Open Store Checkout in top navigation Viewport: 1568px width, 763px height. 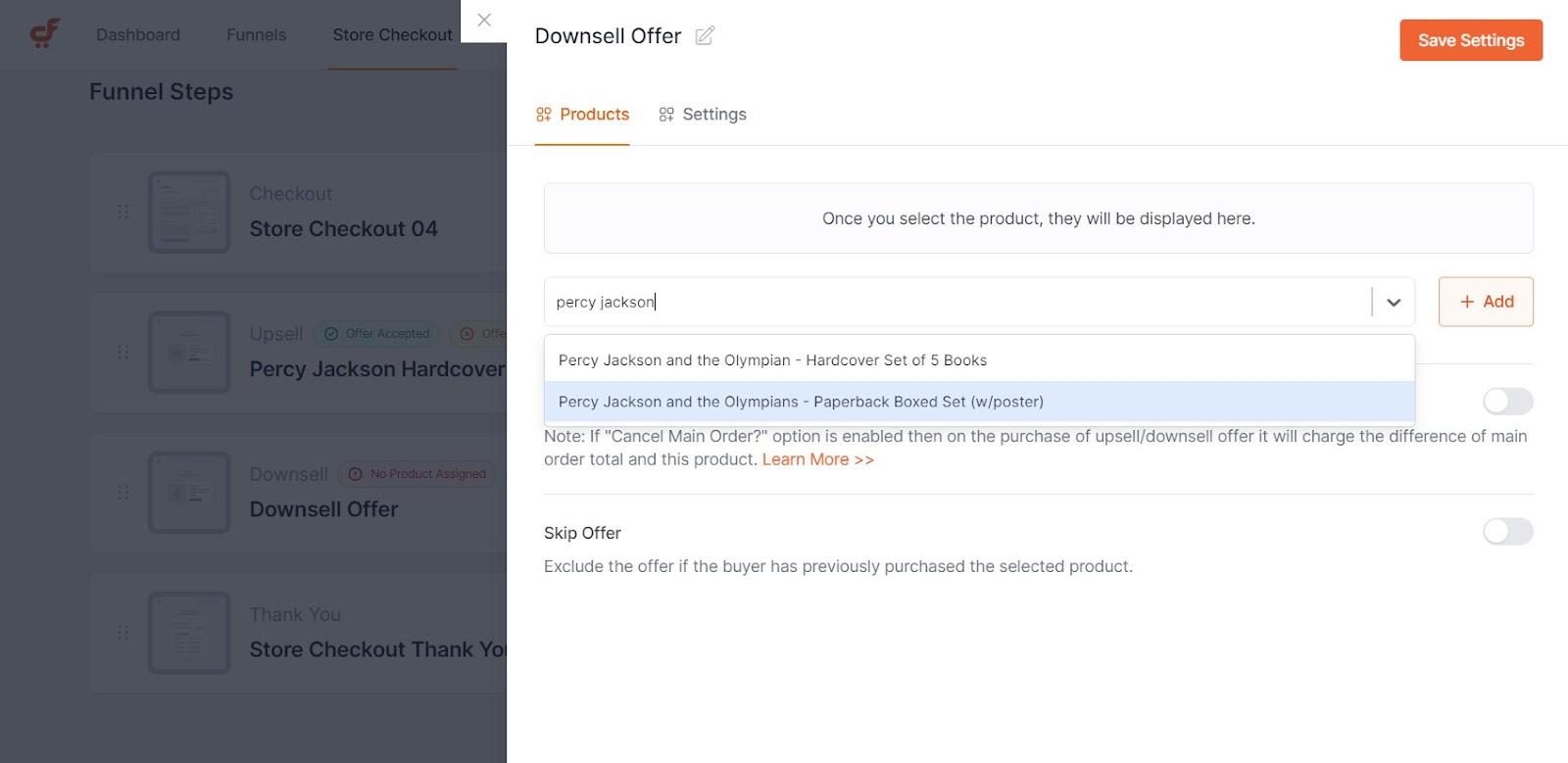pos(392,35)
